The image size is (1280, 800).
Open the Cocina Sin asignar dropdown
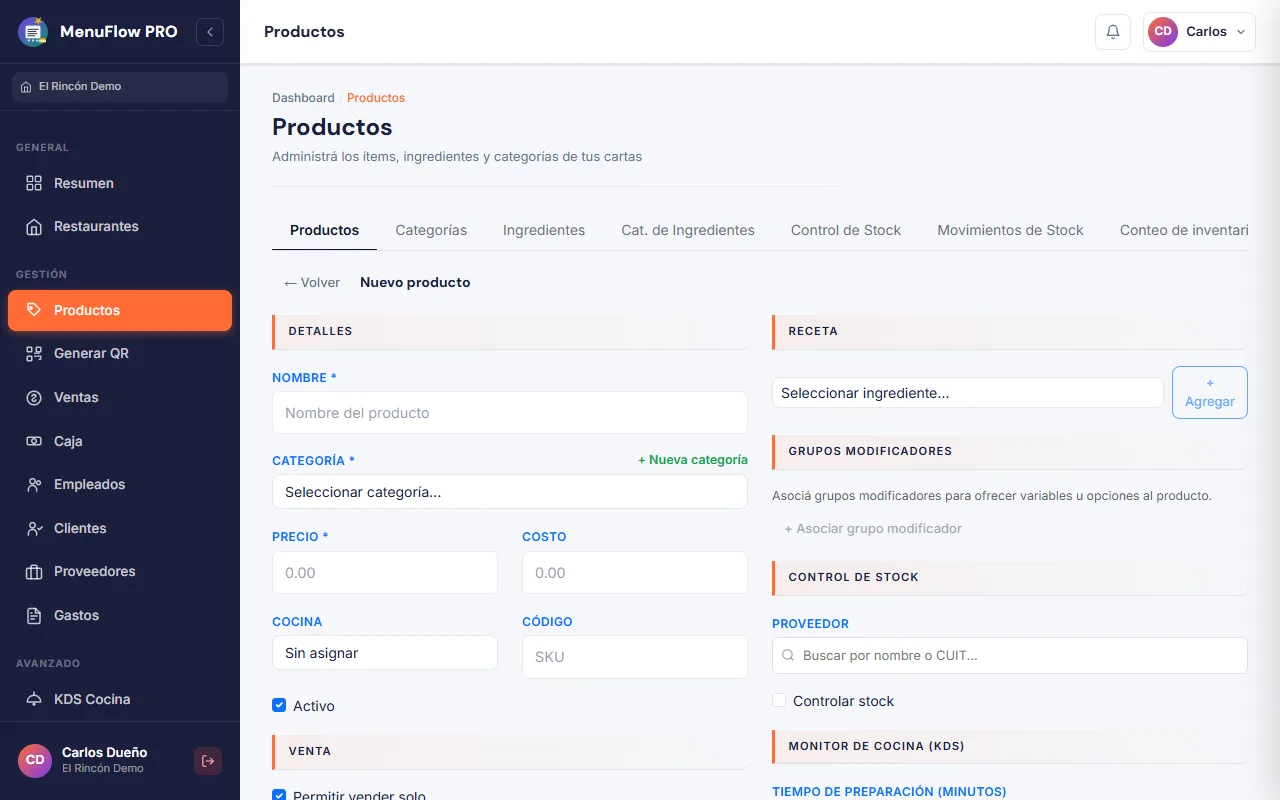tap(385, 653)
